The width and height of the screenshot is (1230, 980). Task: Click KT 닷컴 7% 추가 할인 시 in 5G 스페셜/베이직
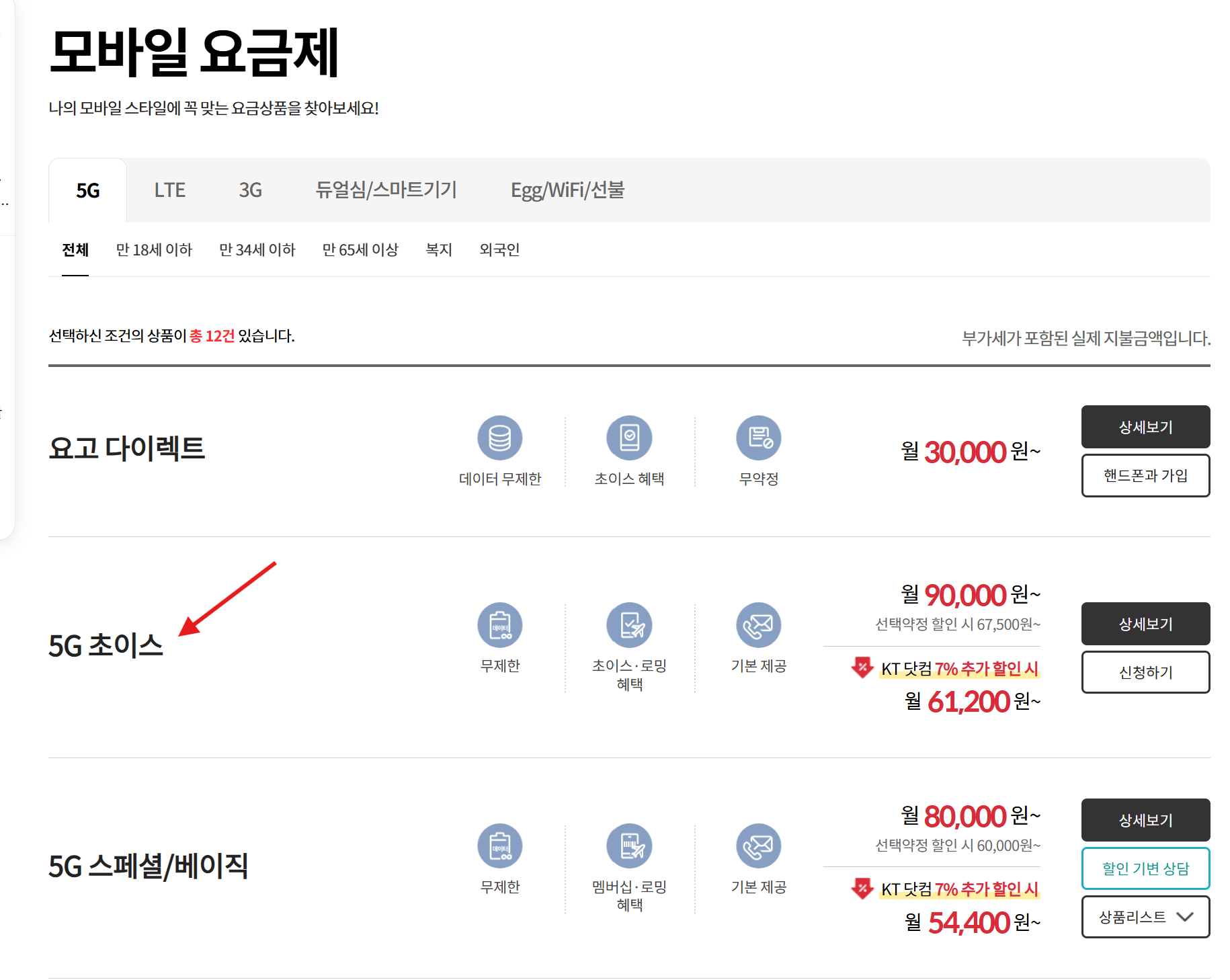[x=960, y=889]
